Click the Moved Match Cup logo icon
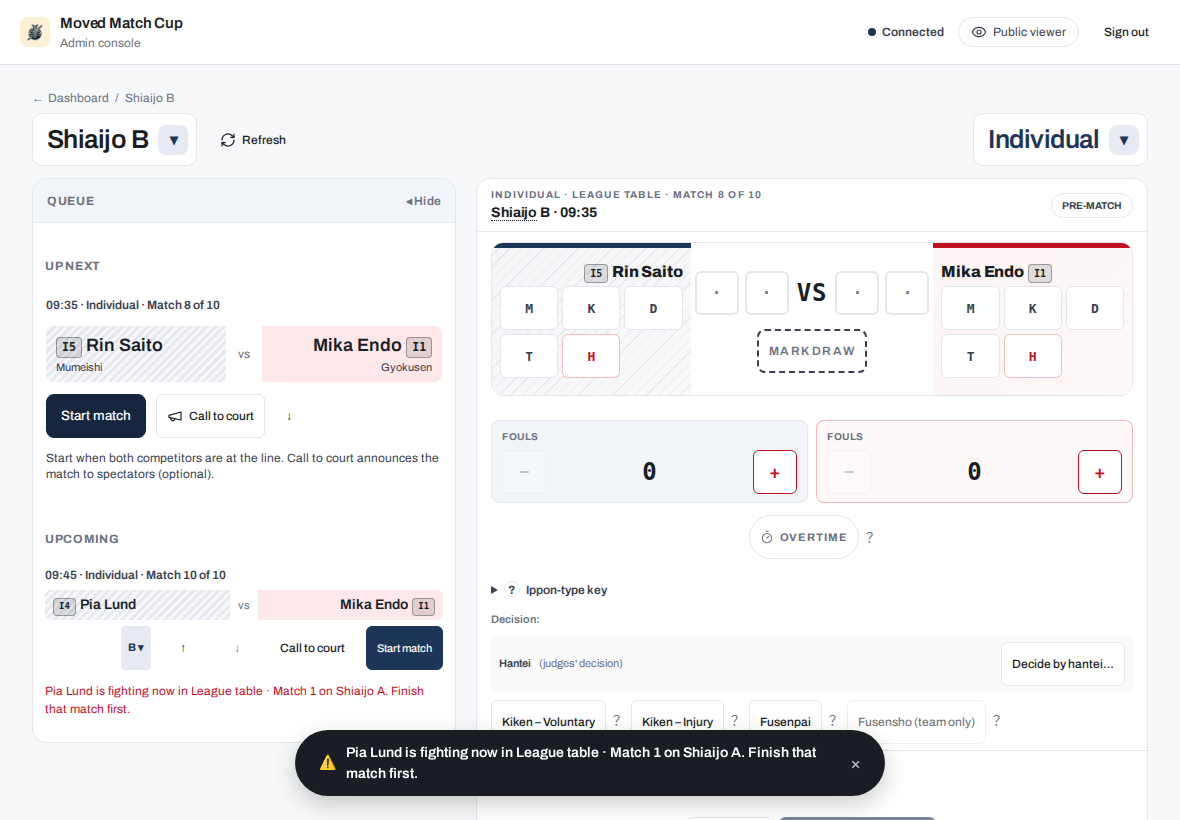 pos(35,32)
